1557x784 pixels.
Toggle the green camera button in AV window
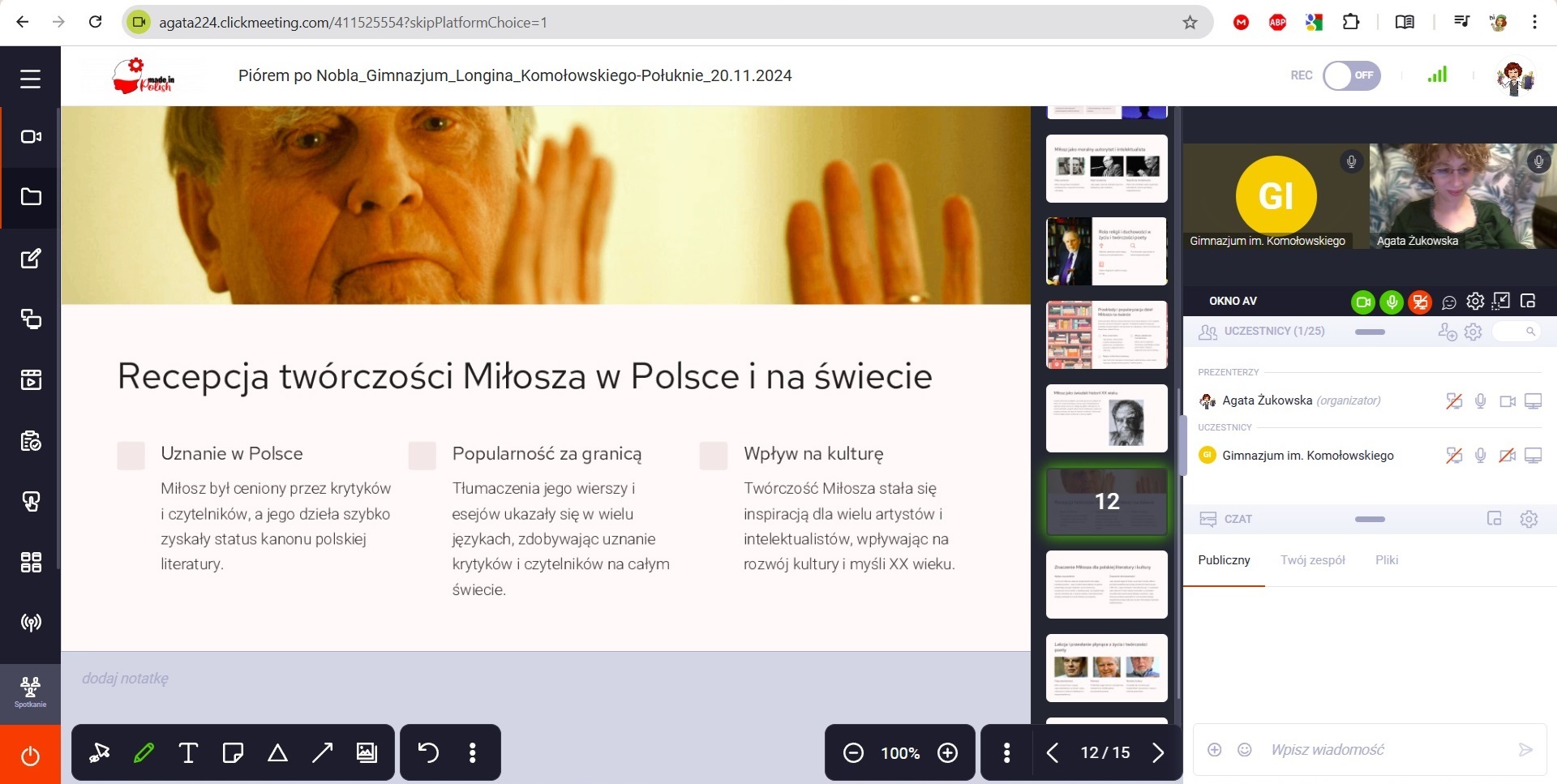point(1363,302)
